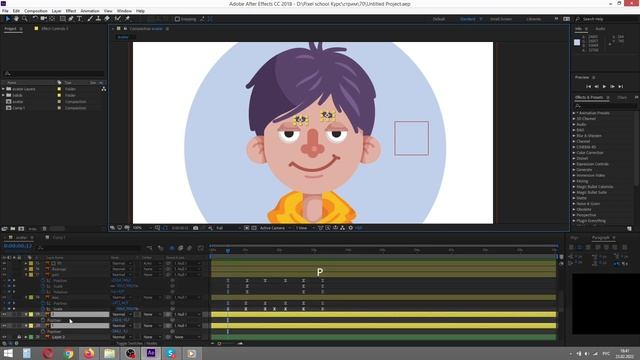Open viewer resolution dropdown showing Full
The image size is (640, 360).
(228, 228)
